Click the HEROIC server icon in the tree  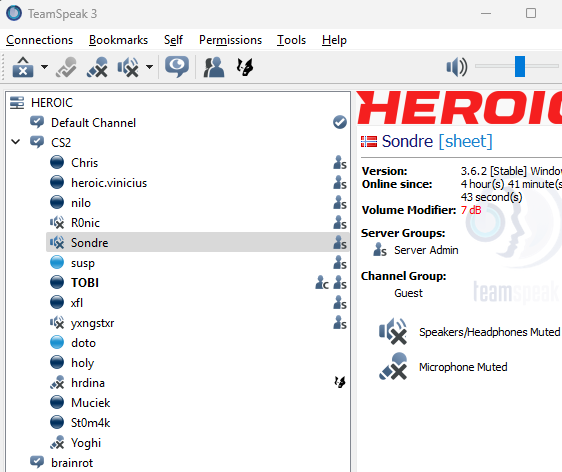tap(17, 102)
